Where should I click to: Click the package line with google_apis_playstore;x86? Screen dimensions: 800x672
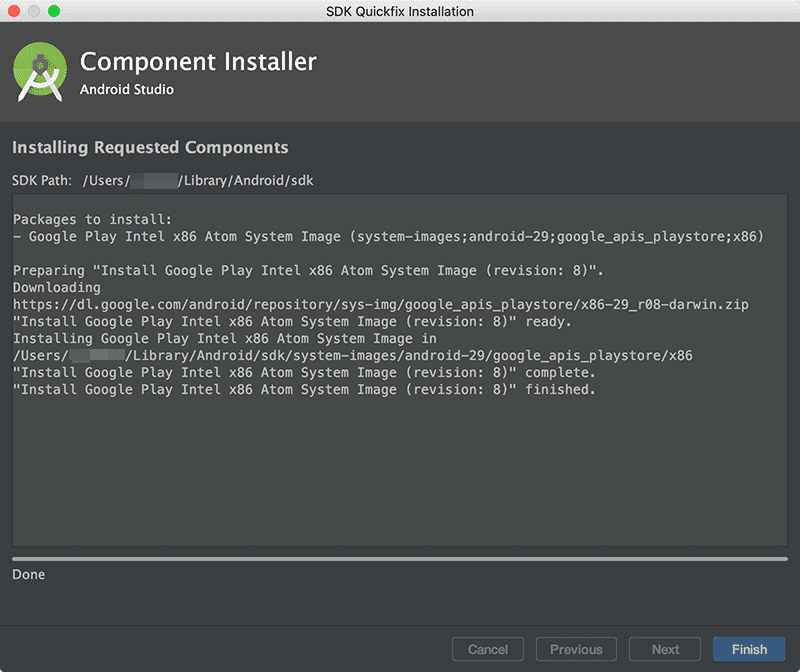coord(388,237)
